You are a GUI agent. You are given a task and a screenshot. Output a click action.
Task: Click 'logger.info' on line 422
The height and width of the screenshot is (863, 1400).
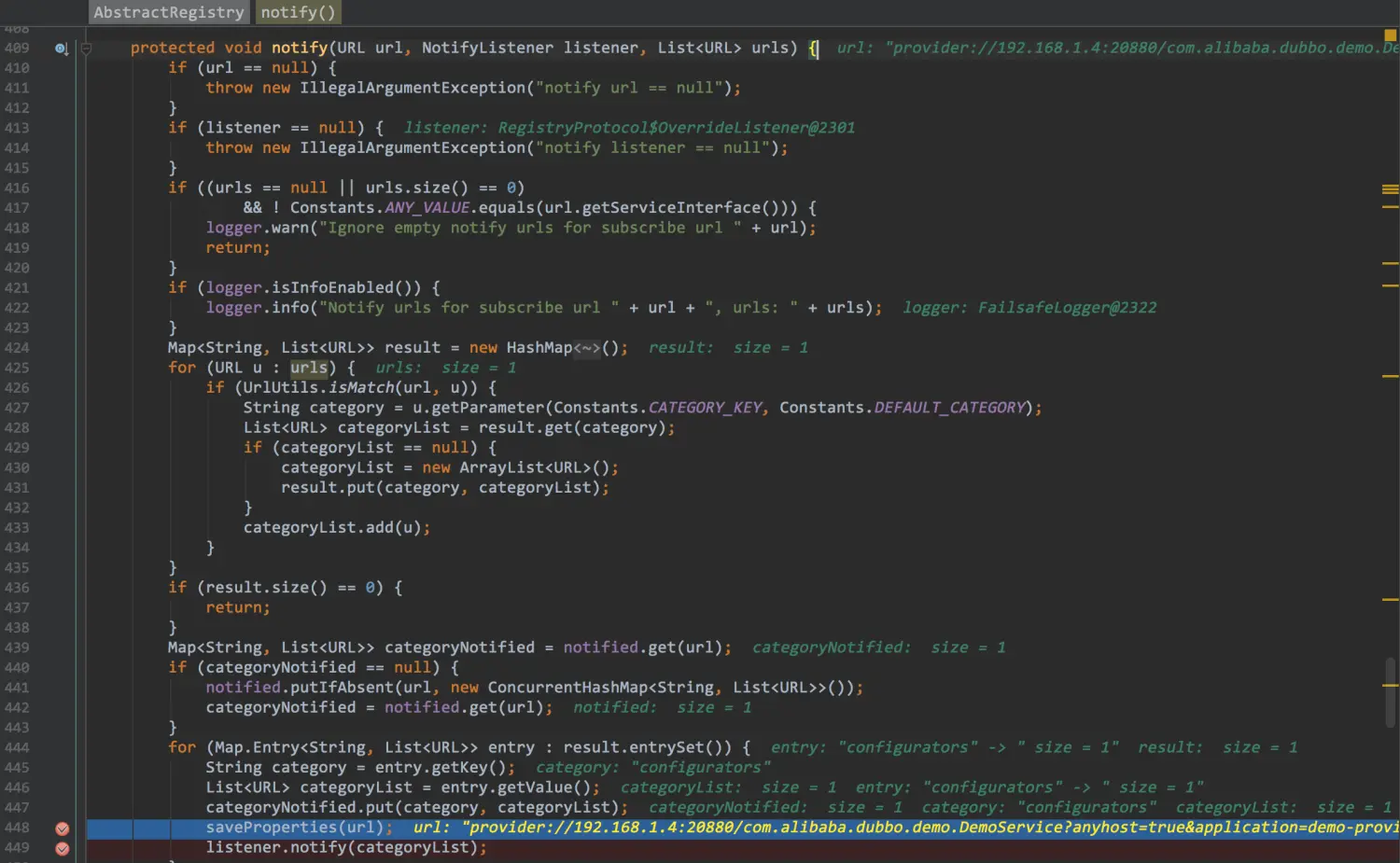258,308
